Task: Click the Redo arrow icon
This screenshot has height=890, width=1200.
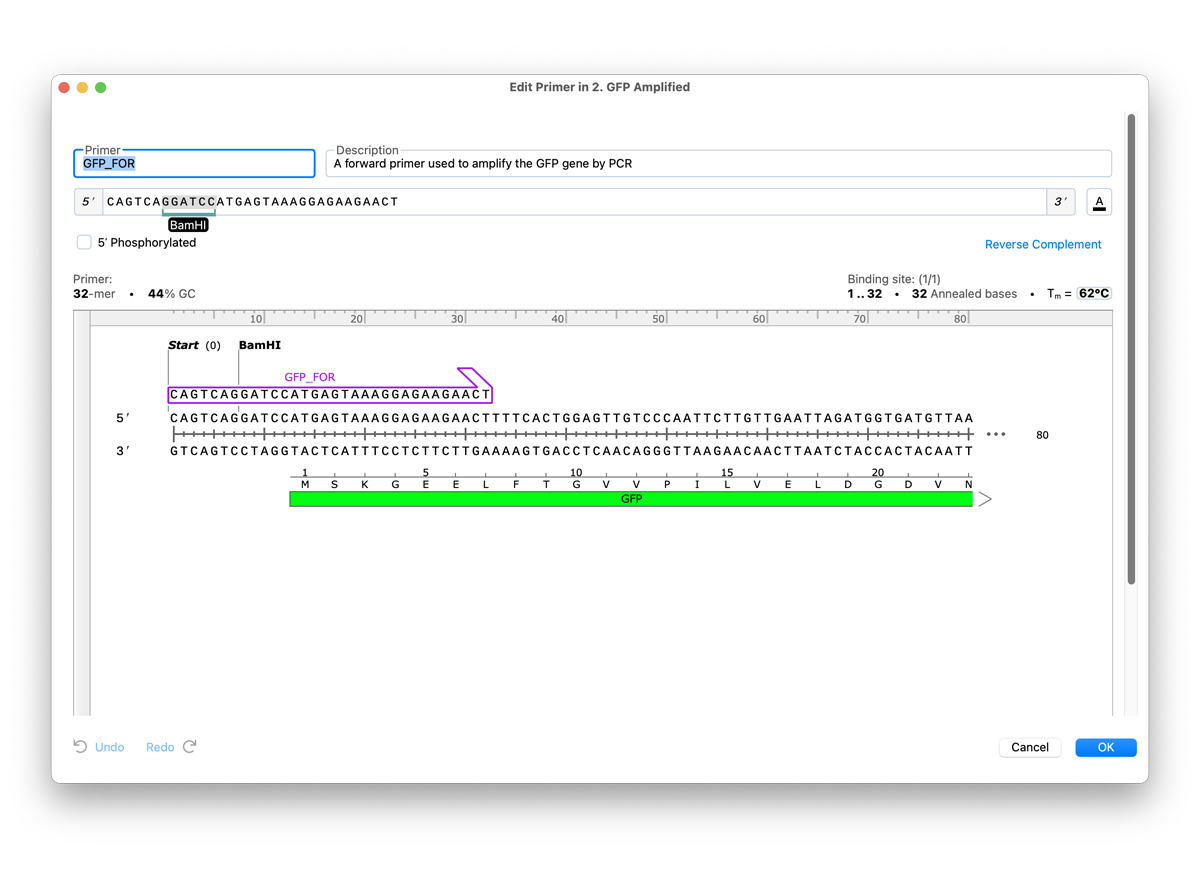Action: [x=190, y=747]
